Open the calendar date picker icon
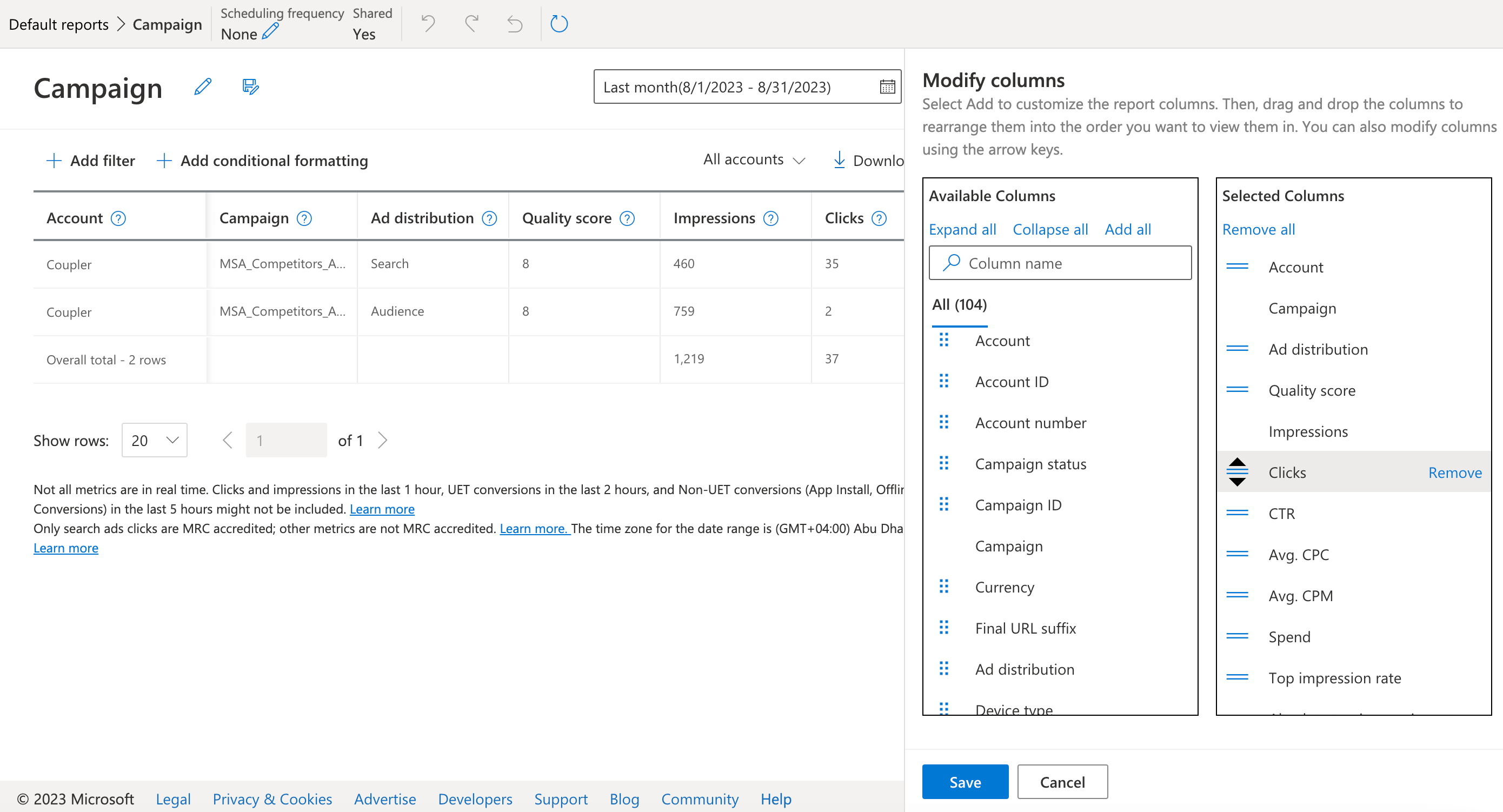The image size is (1503, 812). 887,87
